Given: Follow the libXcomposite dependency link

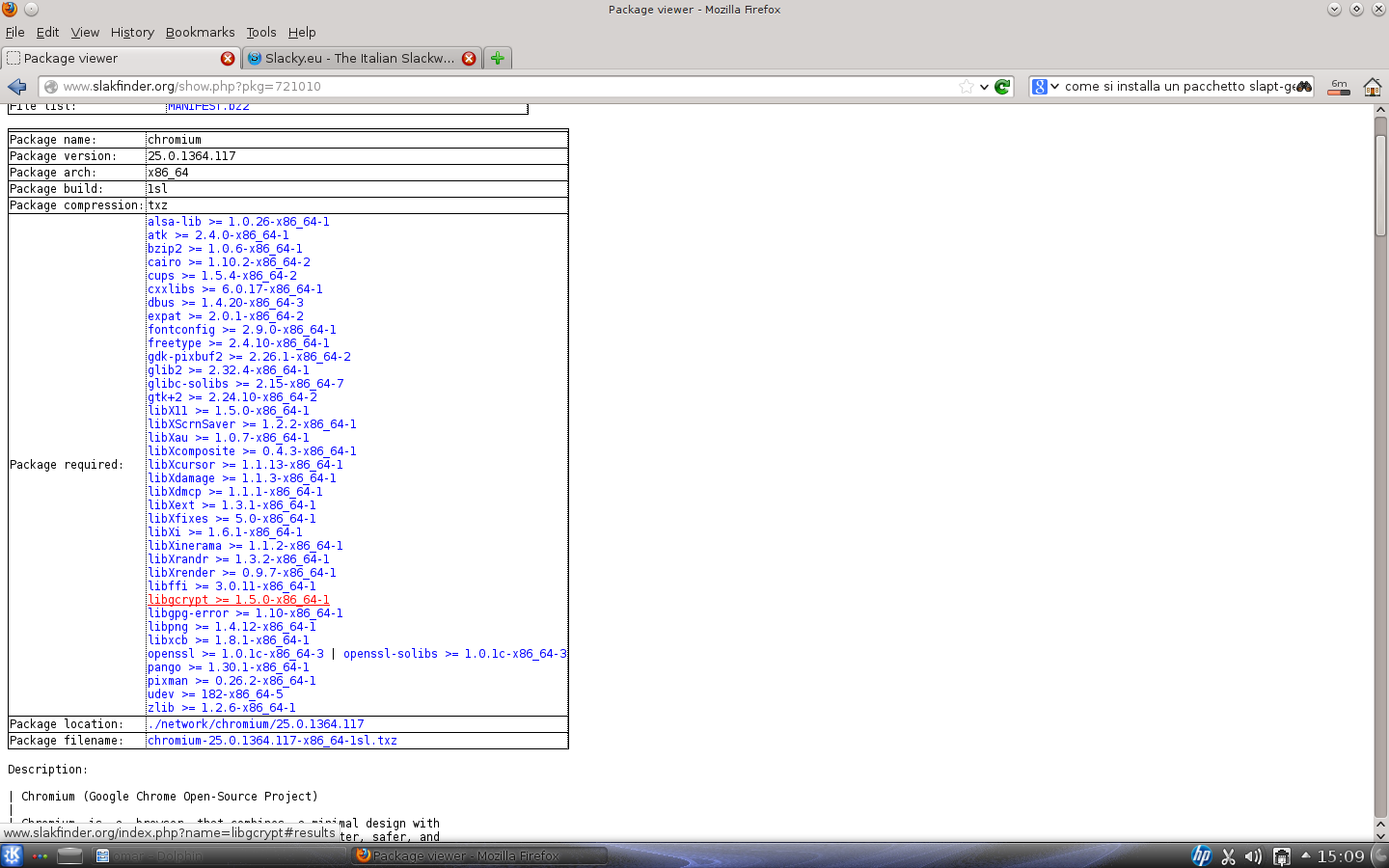Looking at the screenshot, I should point(252,451).
